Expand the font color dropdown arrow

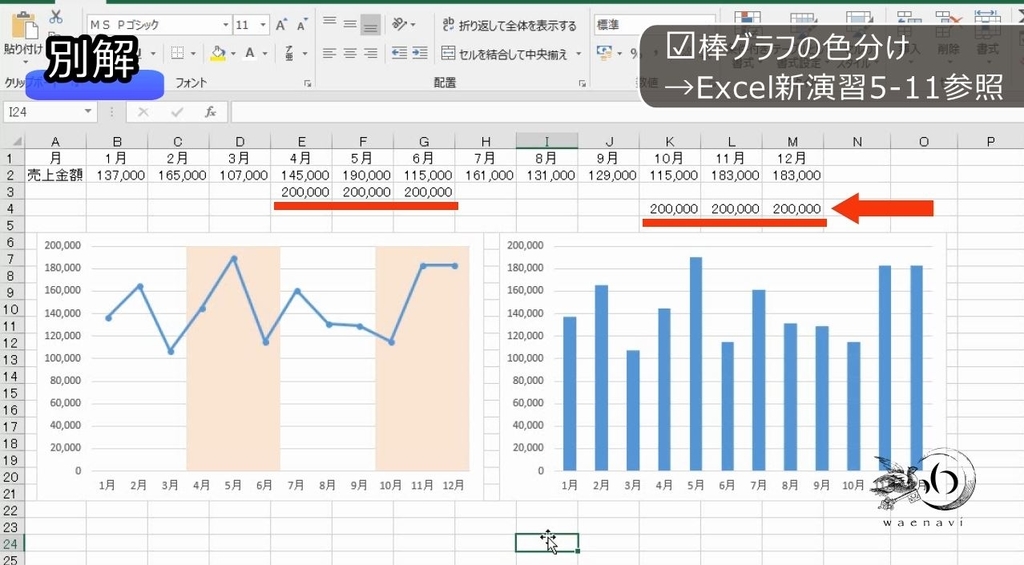click(265, 54)
